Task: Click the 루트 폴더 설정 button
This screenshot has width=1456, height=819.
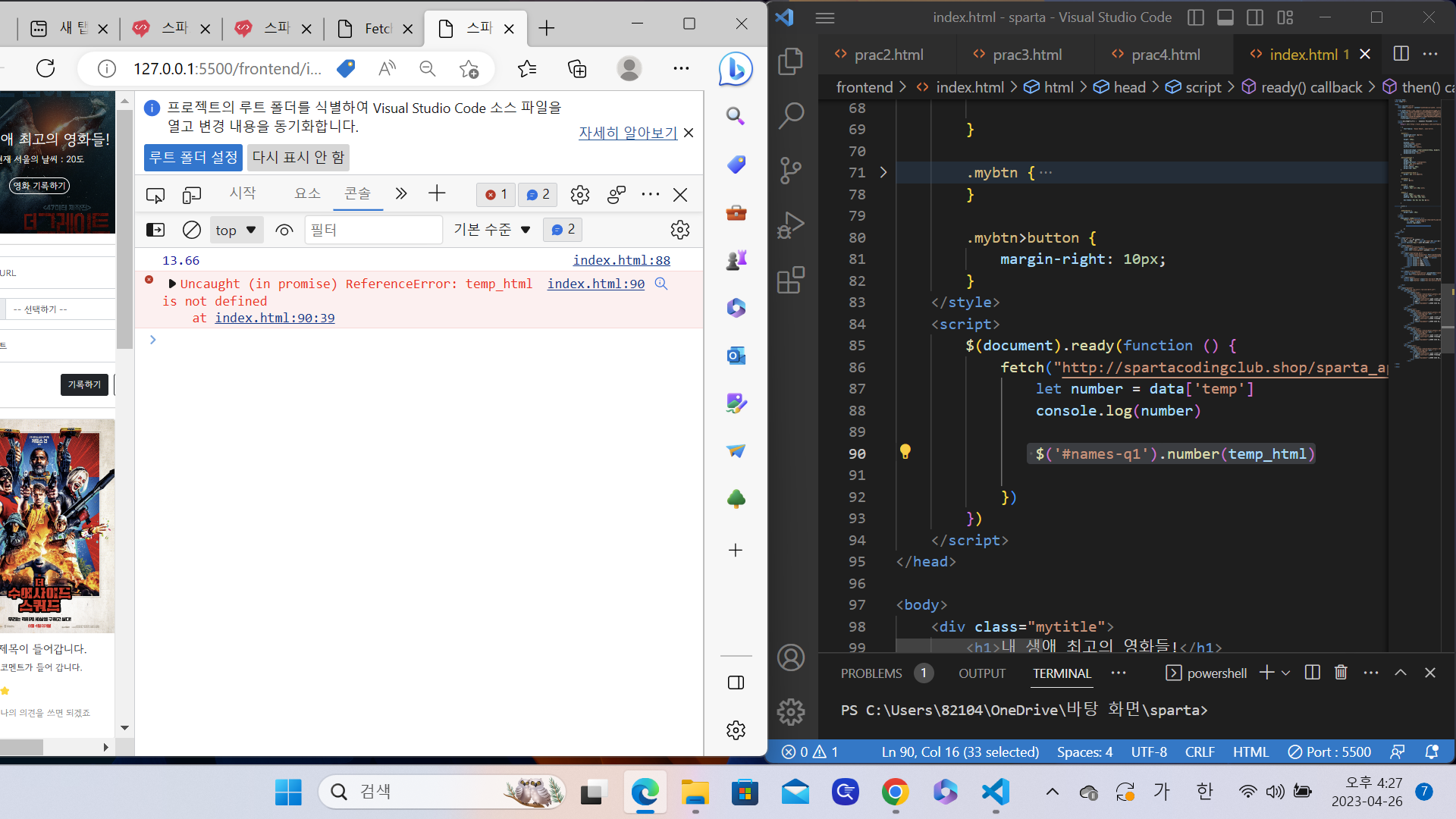Action: click(x=193, y=157)
